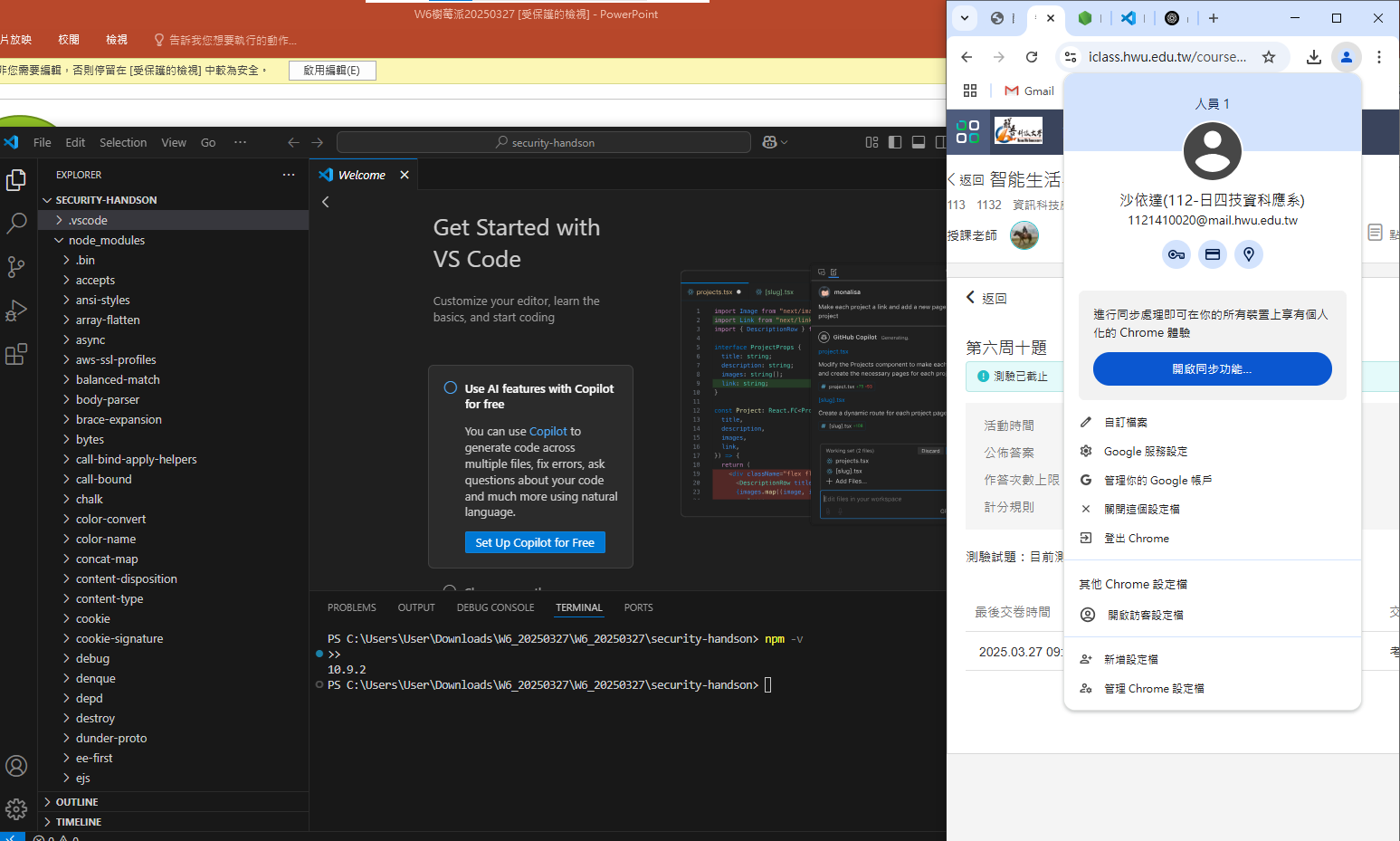Open VS Code Manage gear icon
This screenshot has width=1400, height=841.
coord(16,808)
